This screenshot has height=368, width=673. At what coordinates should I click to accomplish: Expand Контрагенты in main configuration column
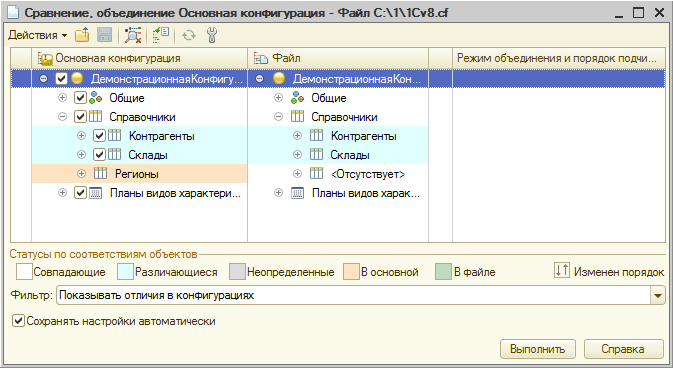tap(81, 136)
